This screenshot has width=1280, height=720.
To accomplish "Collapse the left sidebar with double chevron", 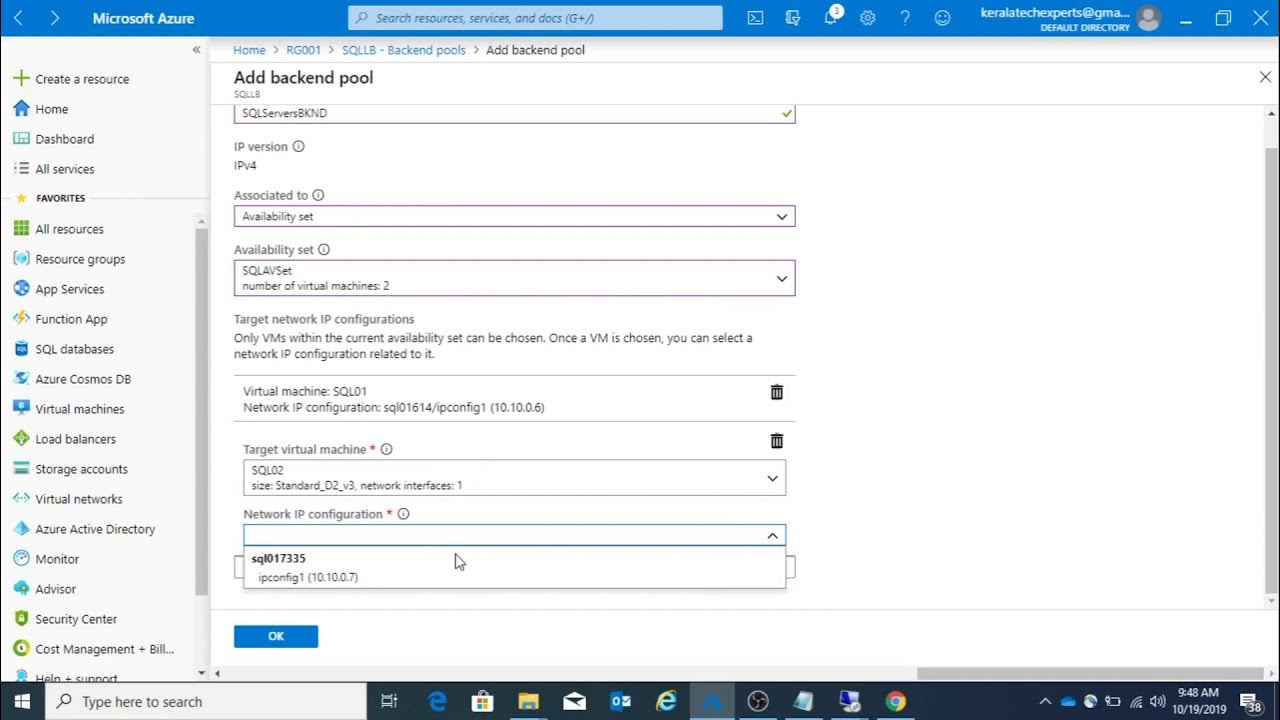I will coord(196,50).
